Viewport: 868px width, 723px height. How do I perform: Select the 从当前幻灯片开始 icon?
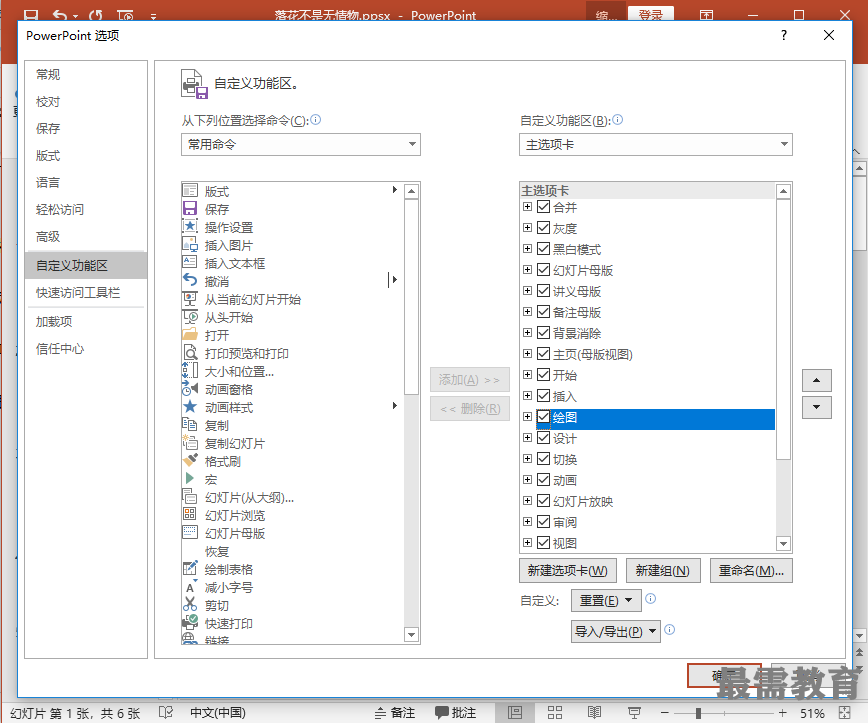tap(190, 299)
